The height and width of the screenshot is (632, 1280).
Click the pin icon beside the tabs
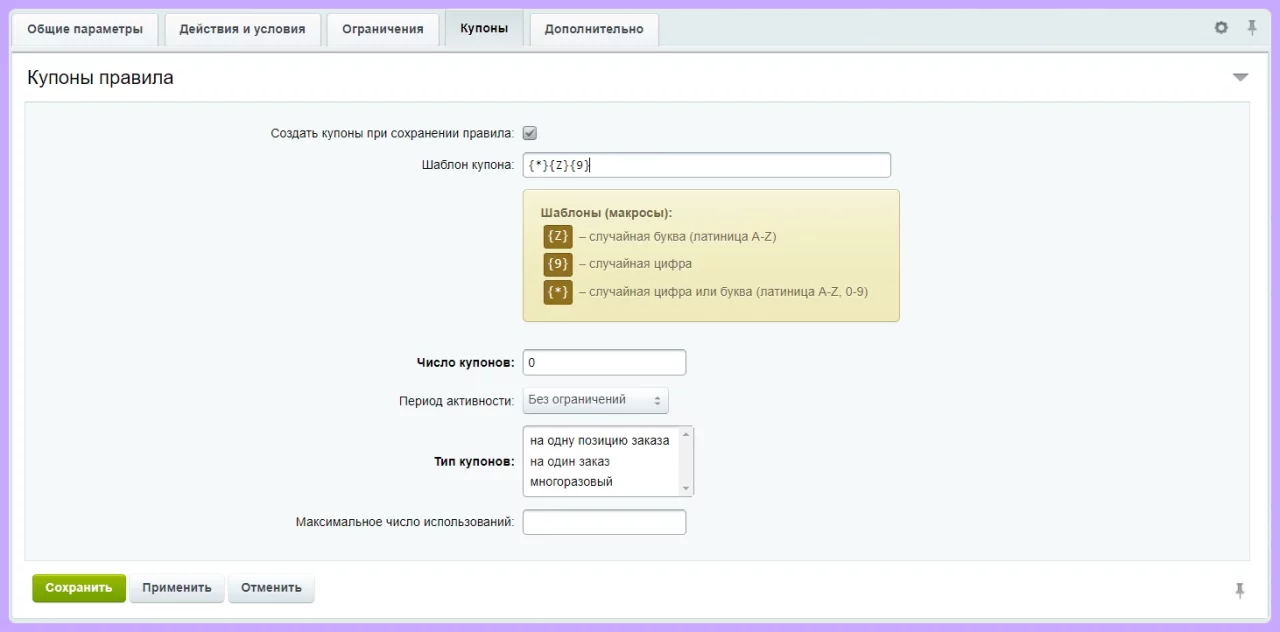[1252, 28]
